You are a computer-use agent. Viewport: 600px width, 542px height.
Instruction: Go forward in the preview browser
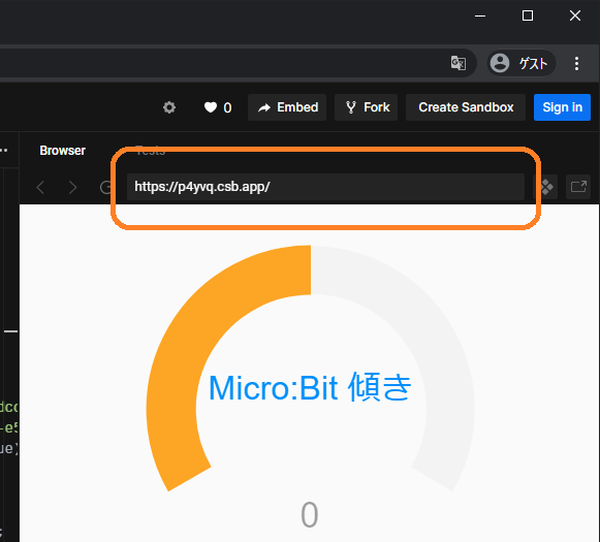pyautogui.click(x=73, y=187)
